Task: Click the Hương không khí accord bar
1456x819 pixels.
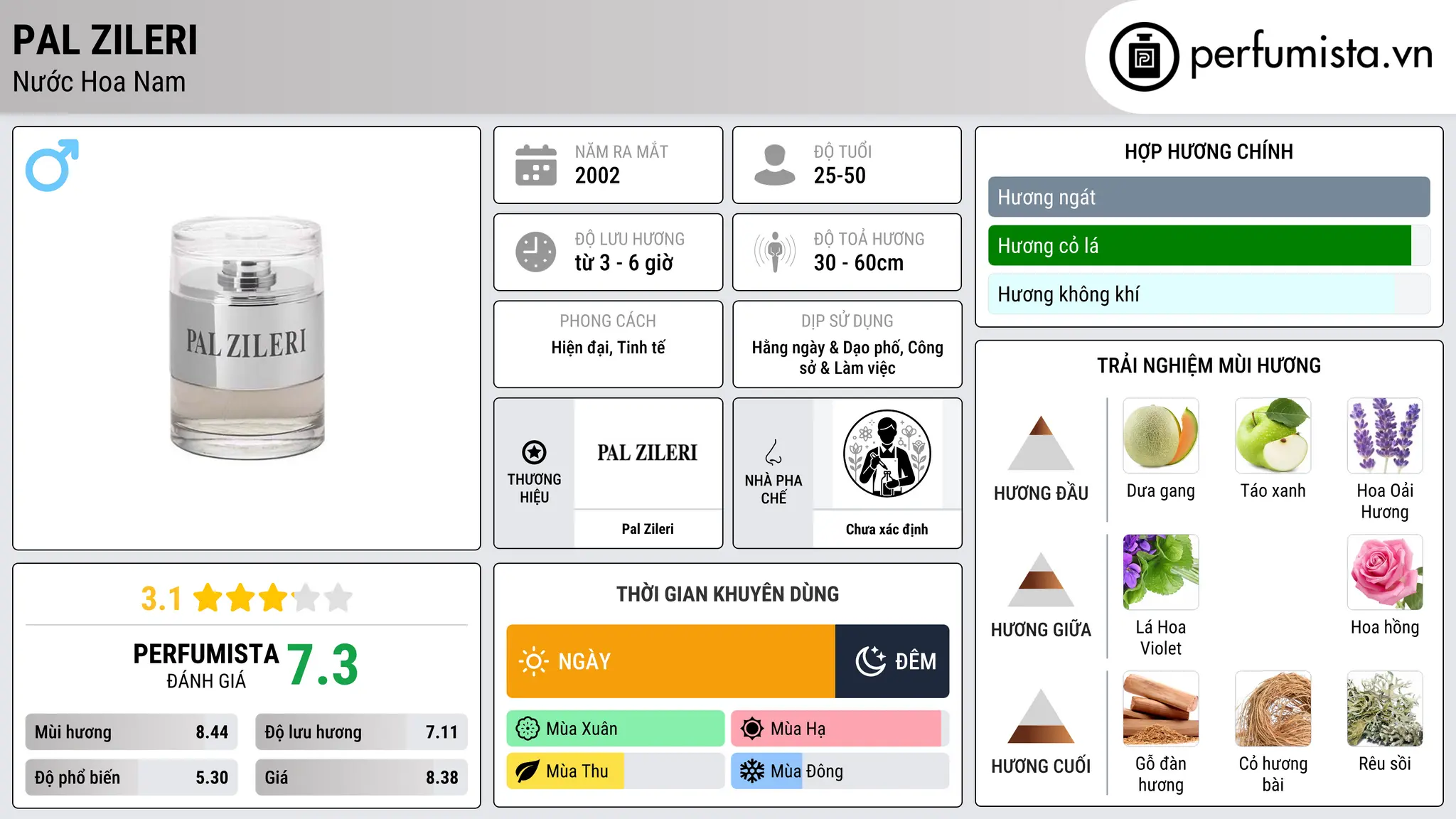Action: [x=1209, y=294]
